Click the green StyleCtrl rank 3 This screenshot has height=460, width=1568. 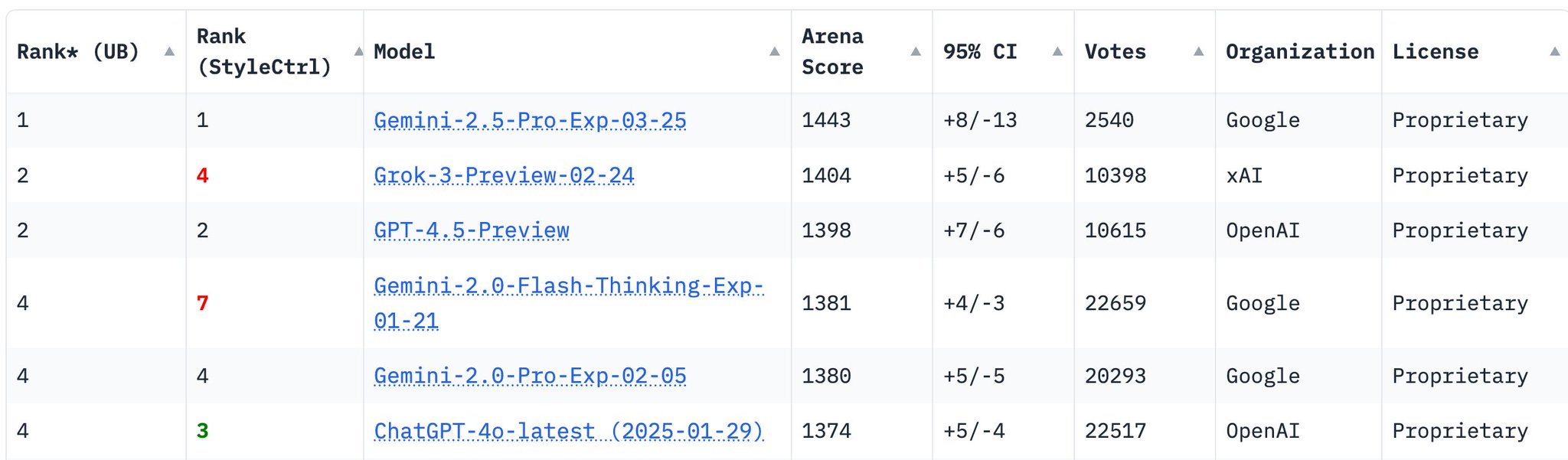tap(202, 431)
